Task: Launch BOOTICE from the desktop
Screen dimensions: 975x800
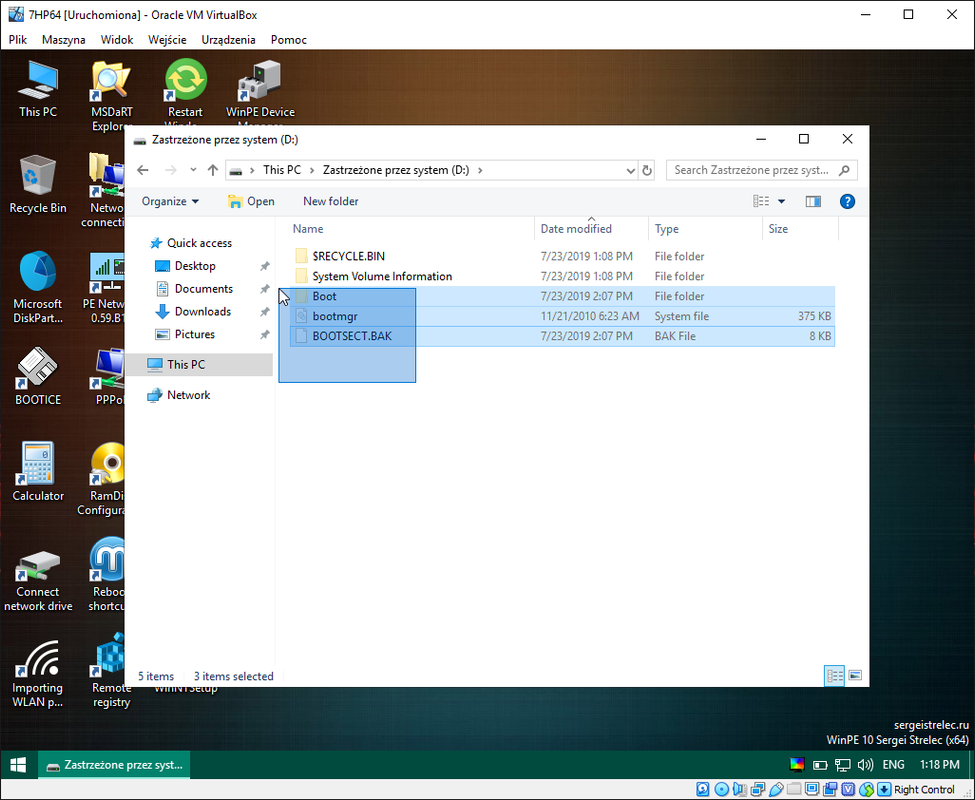Action: 38,376
